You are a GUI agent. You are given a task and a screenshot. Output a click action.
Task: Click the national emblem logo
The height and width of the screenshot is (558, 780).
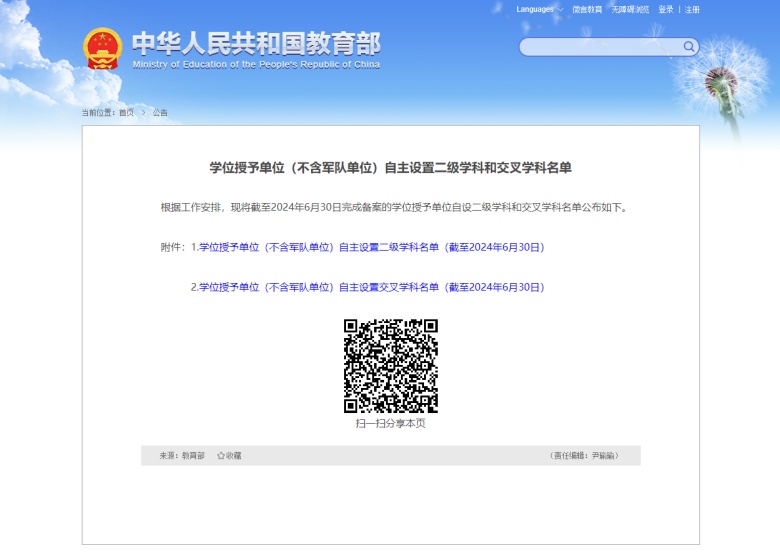pyautogui.click(x=102, y=48)
